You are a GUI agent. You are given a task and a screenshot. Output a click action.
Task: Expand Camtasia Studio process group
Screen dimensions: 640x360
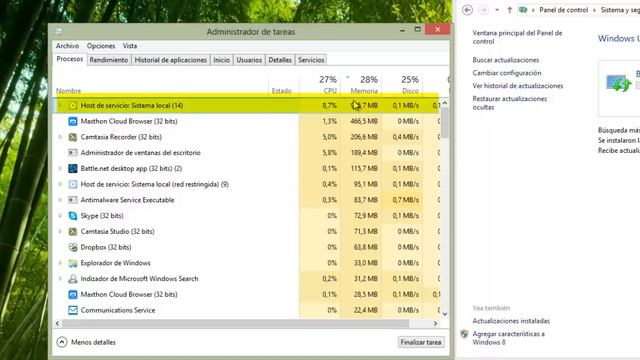tap(60, 231)
